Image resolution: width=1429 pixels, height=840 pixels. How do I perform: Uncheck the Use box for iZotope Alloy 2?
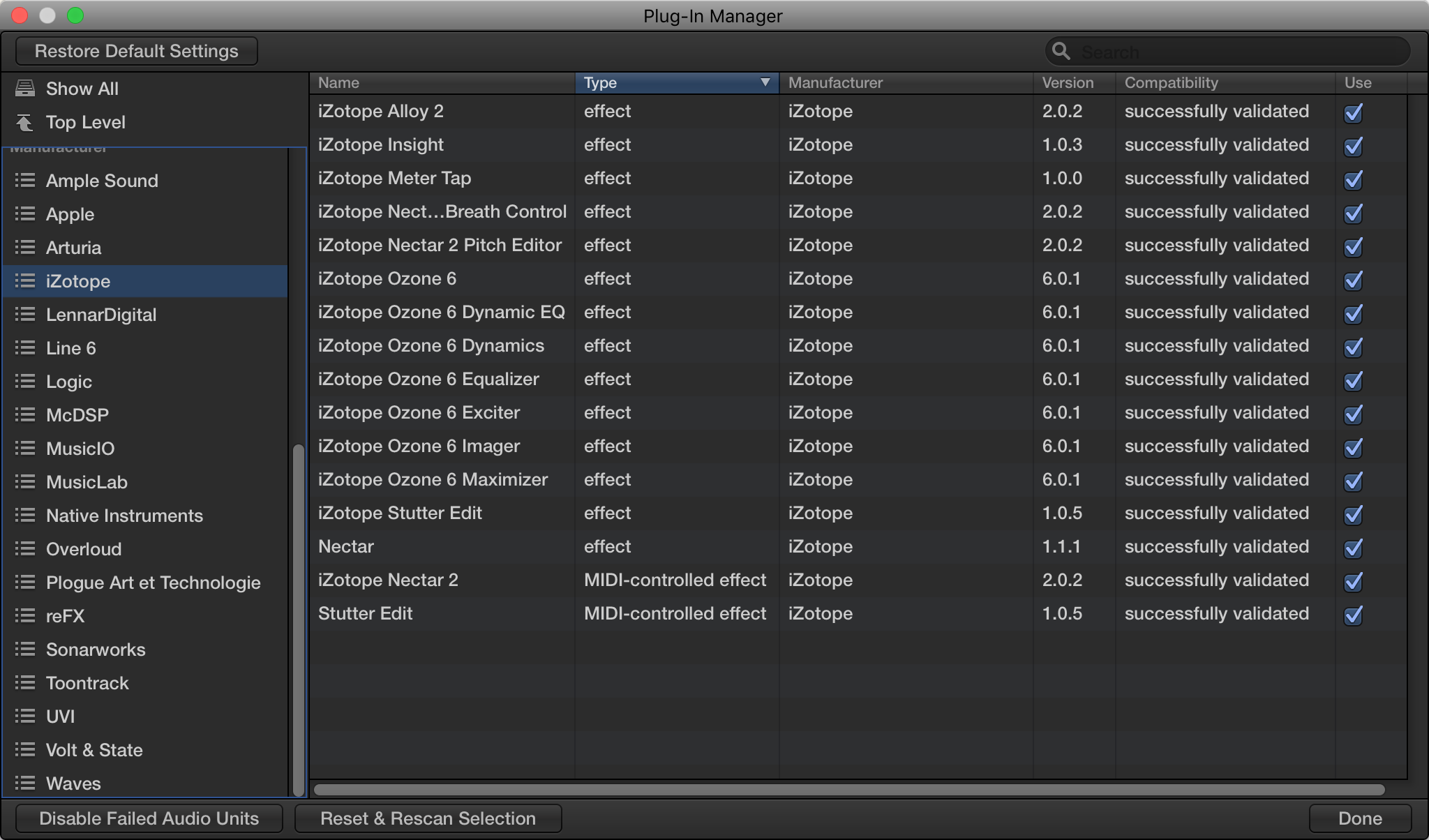(x=1354, y=111)
